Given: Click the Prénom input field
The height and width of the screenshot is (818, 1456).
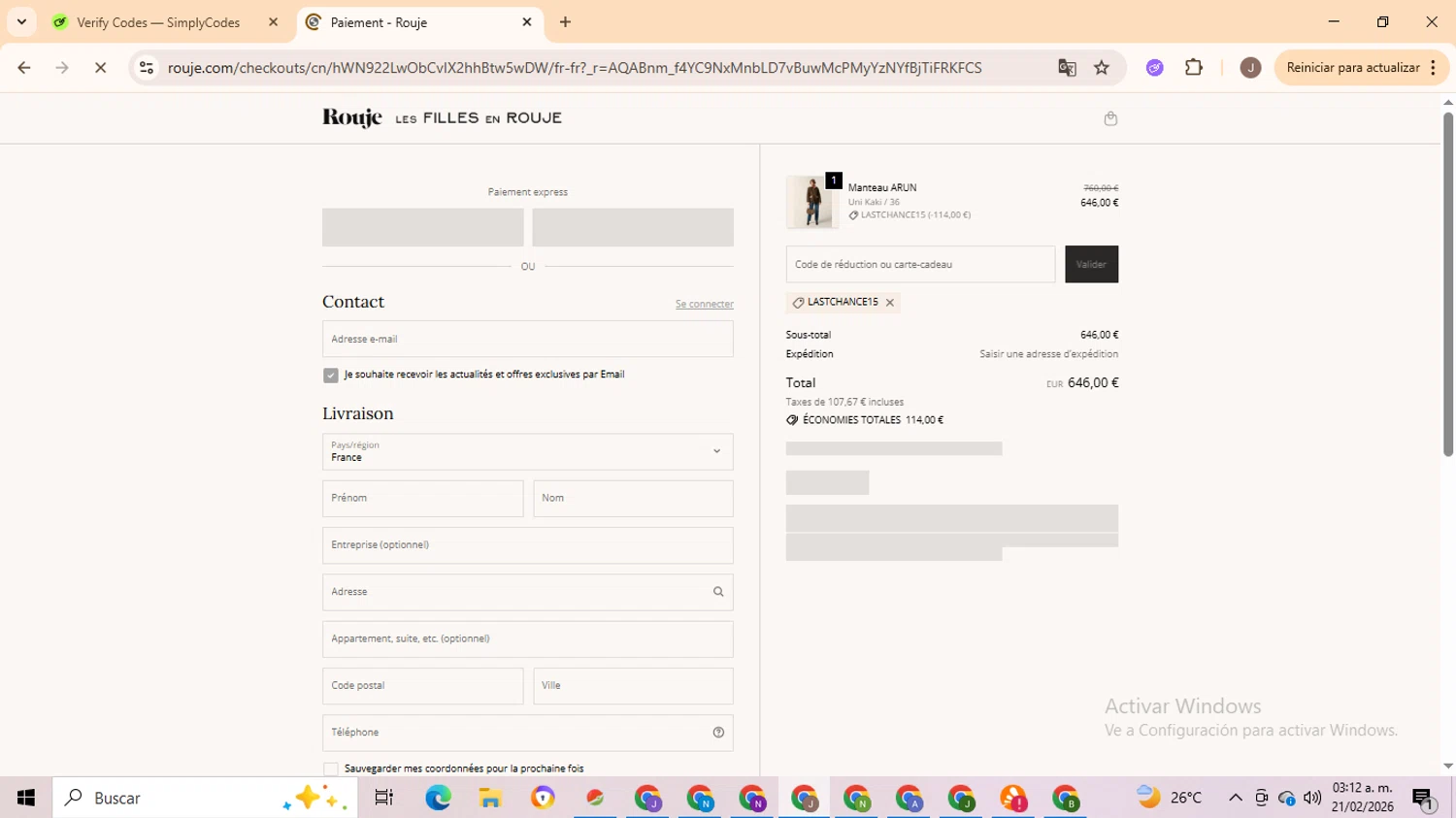Looking at the screenshot, I should coord(423,499).
